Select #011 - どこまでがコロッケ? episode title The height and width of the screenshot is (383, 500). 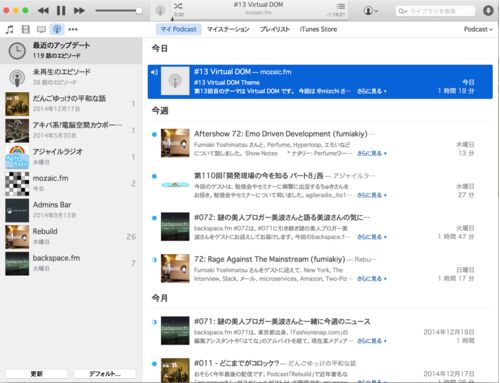coord(236,363)
